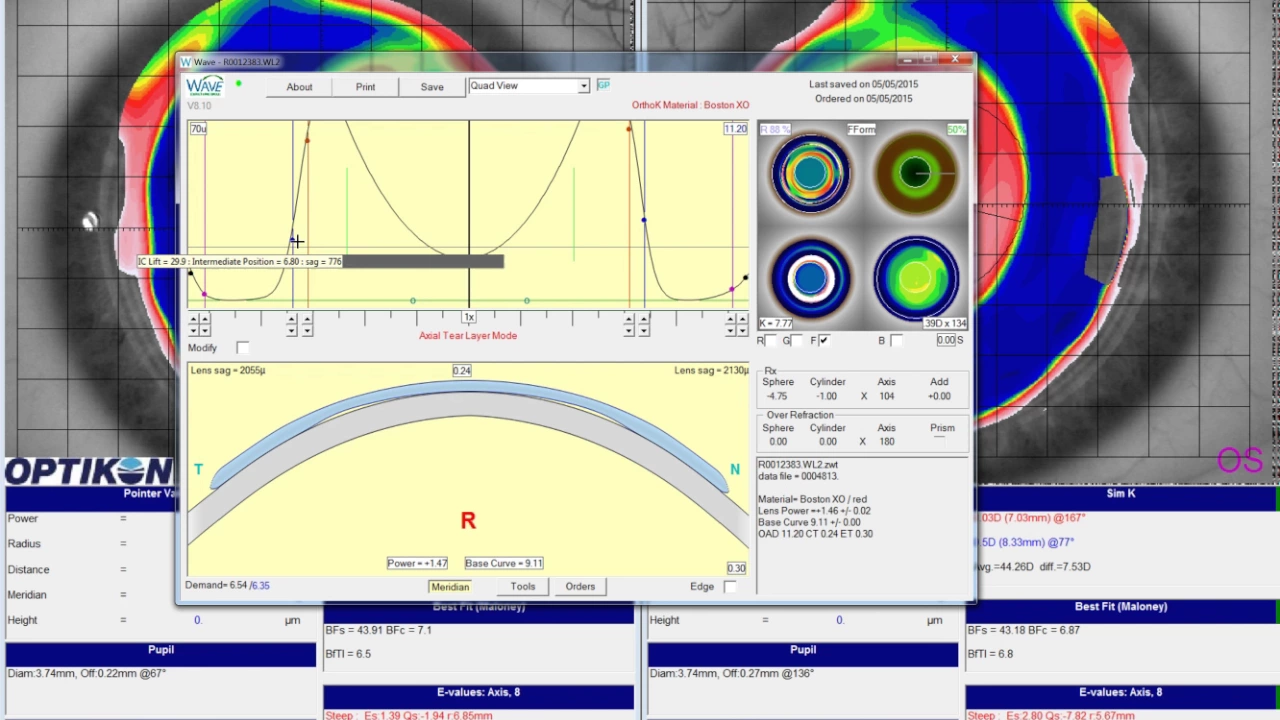This screenshot has width=1280, height=720.
Task: Click the Lens sag = 2130µ label
Action: pos(711,370)
